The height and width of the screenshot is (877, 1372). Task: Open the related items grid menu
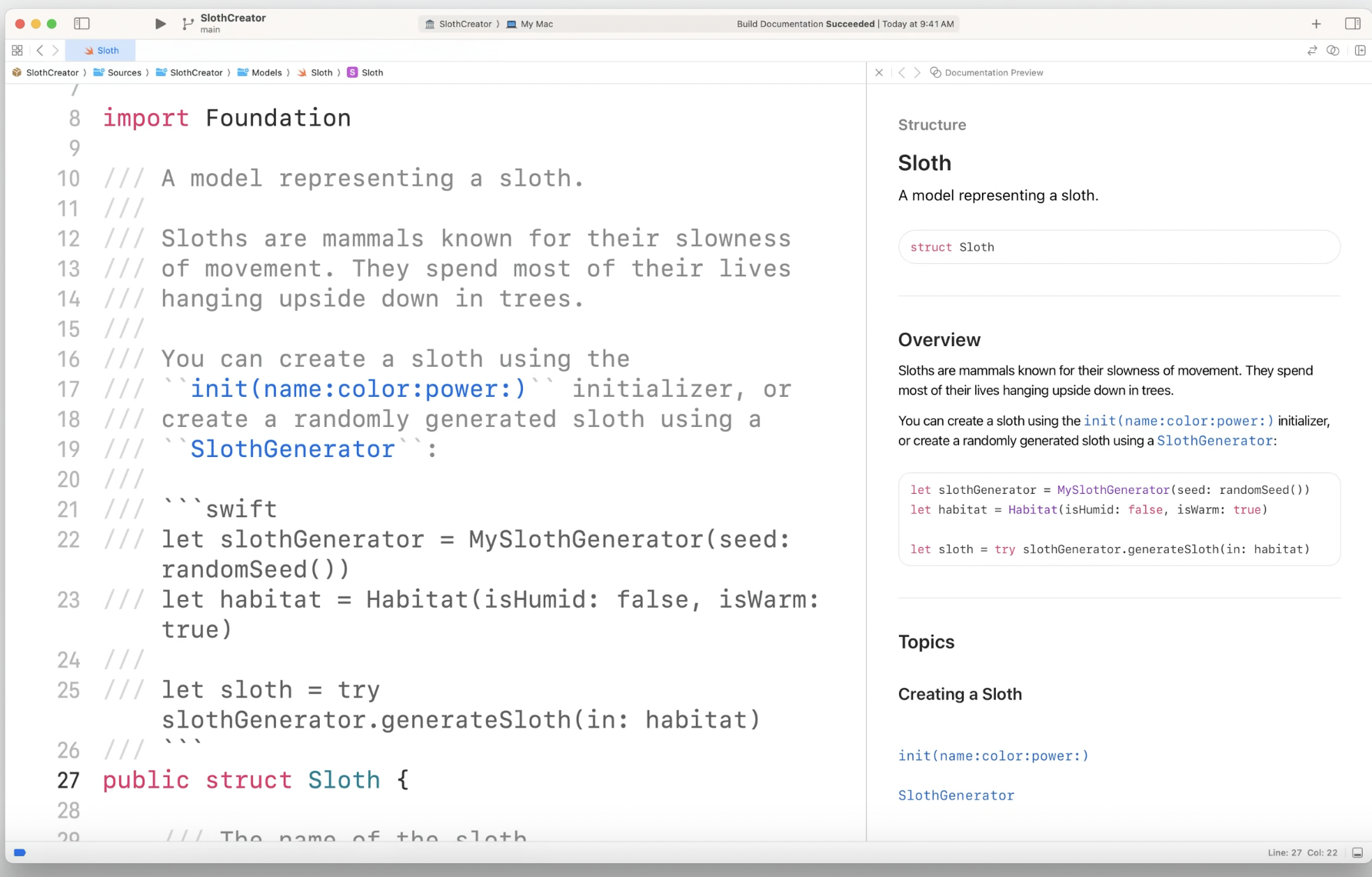(x=17, y=50)
